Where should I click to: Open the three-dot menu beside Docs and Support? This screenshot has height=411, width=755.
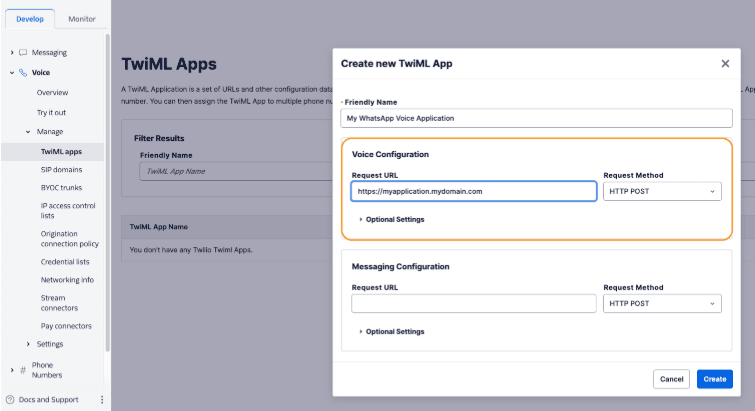pos(101,400)
